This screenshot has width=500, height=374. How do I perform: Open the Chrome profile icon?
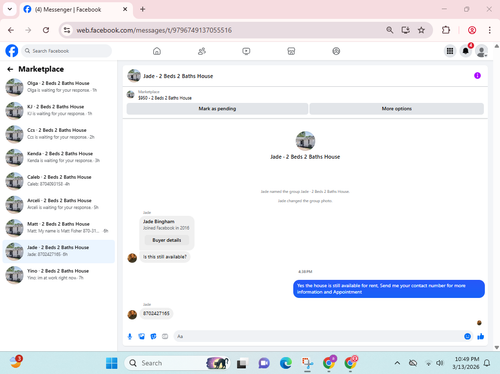pyautogui.click(x=472, y=30)
